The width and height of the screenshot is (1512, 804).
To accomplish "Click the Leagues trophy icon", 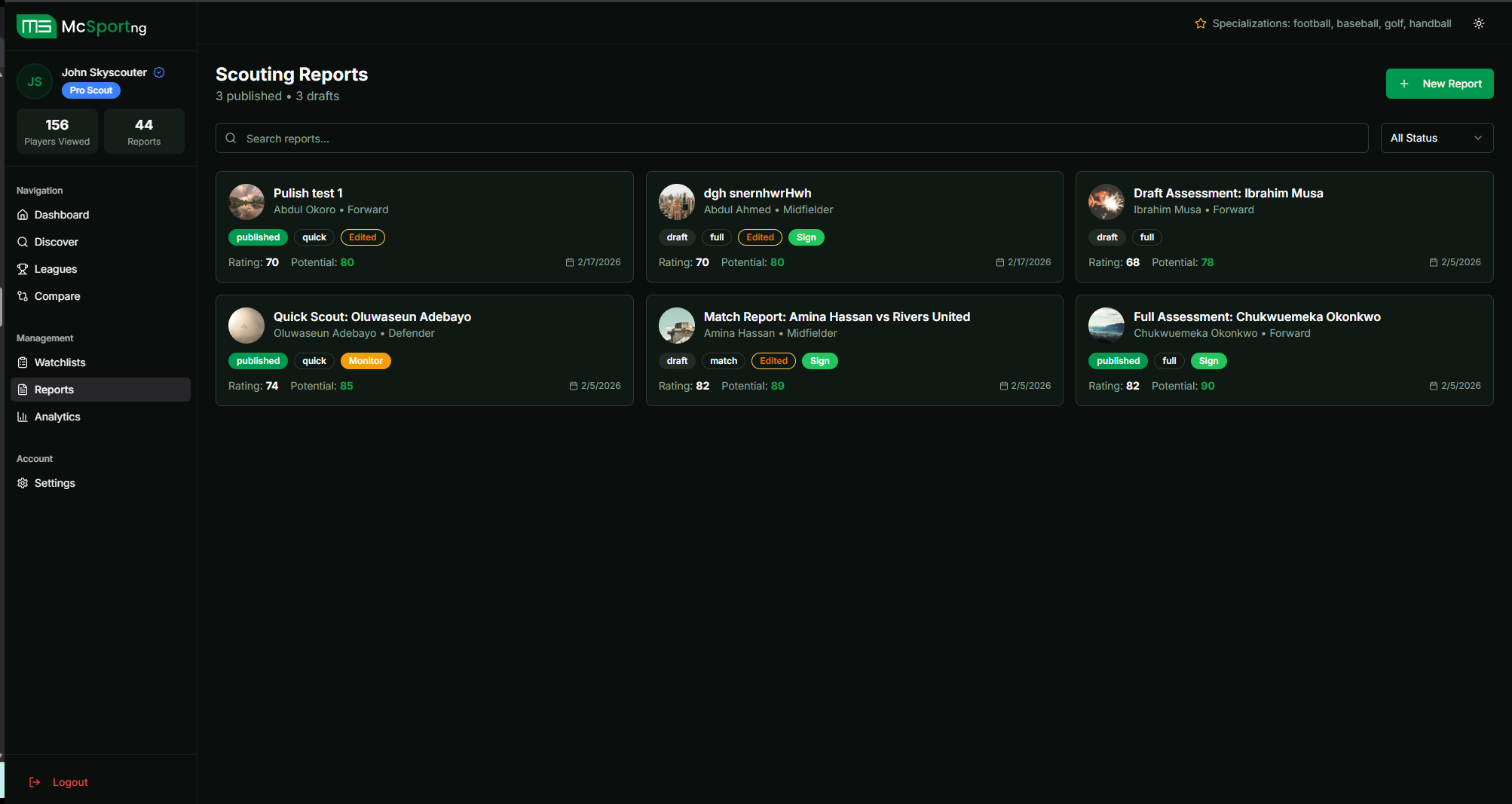I will 23,269.
